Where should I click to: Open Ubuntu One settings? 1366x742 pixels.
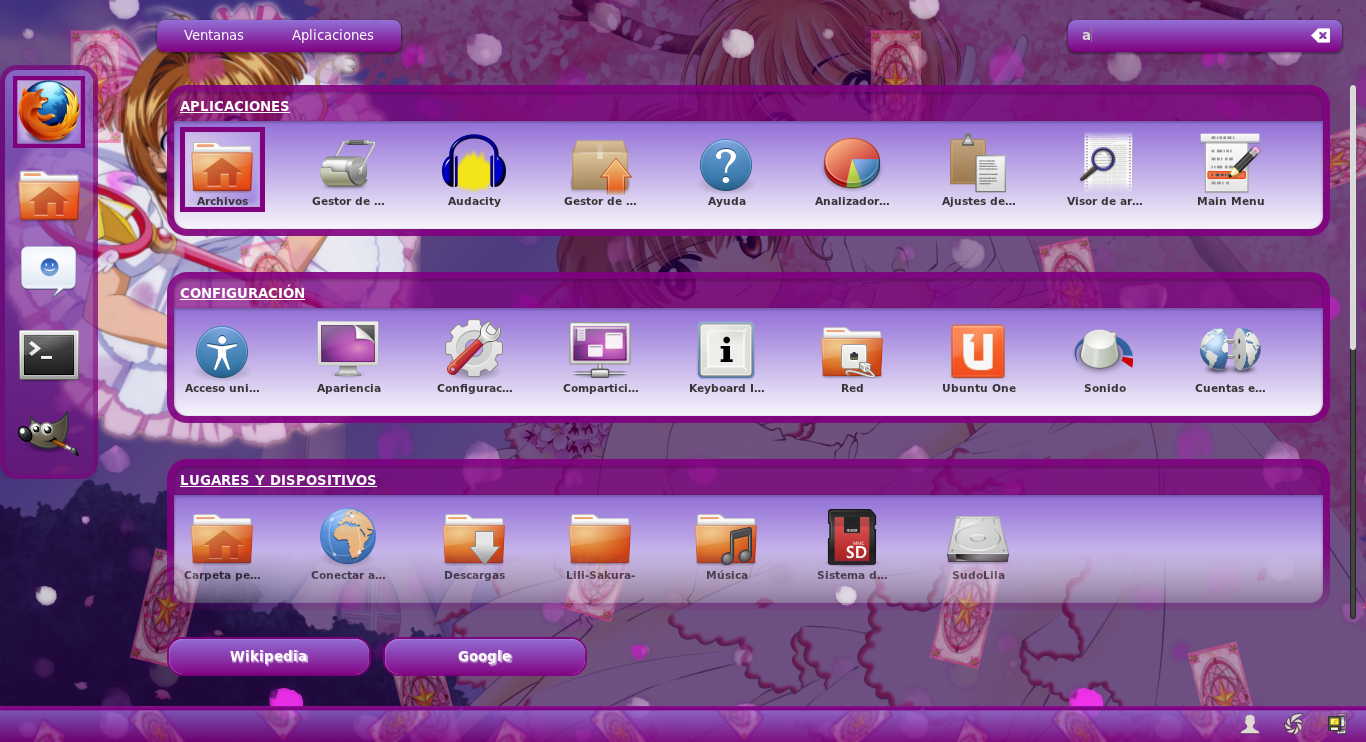(978, 357)
